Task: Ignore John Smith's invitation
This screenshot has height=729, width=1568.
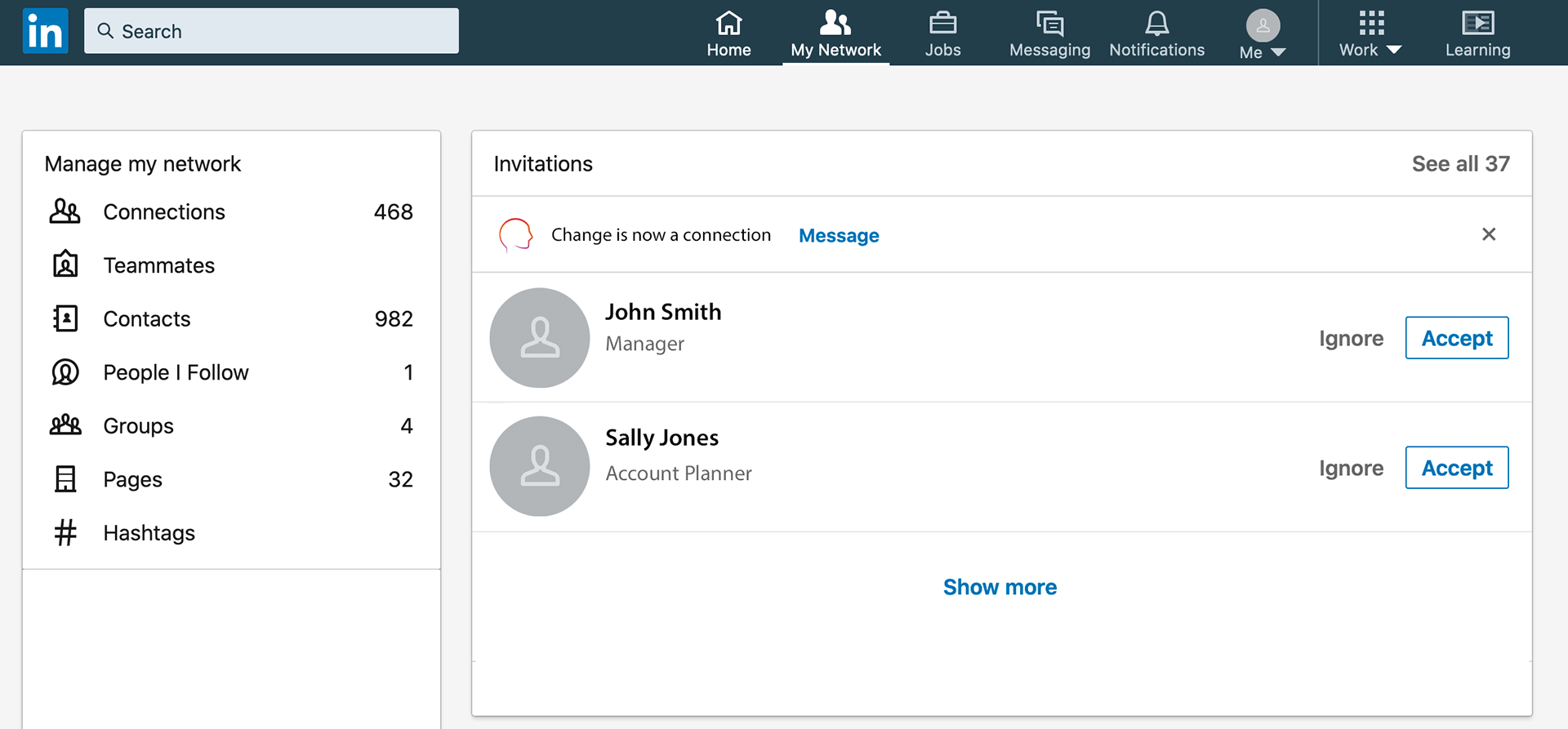Action: click(x=1351, y=338)
